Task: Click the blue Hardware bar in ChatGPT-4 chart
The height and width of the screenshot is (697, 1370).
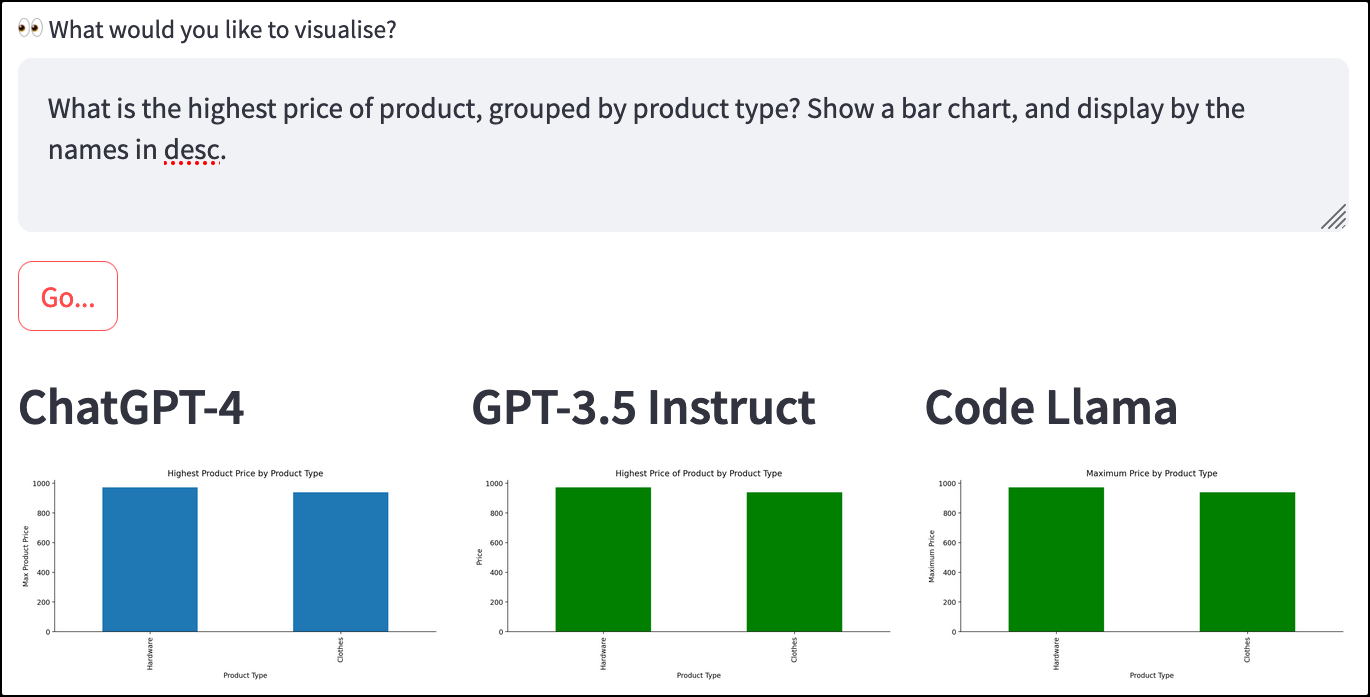Action: coord(150,559)
